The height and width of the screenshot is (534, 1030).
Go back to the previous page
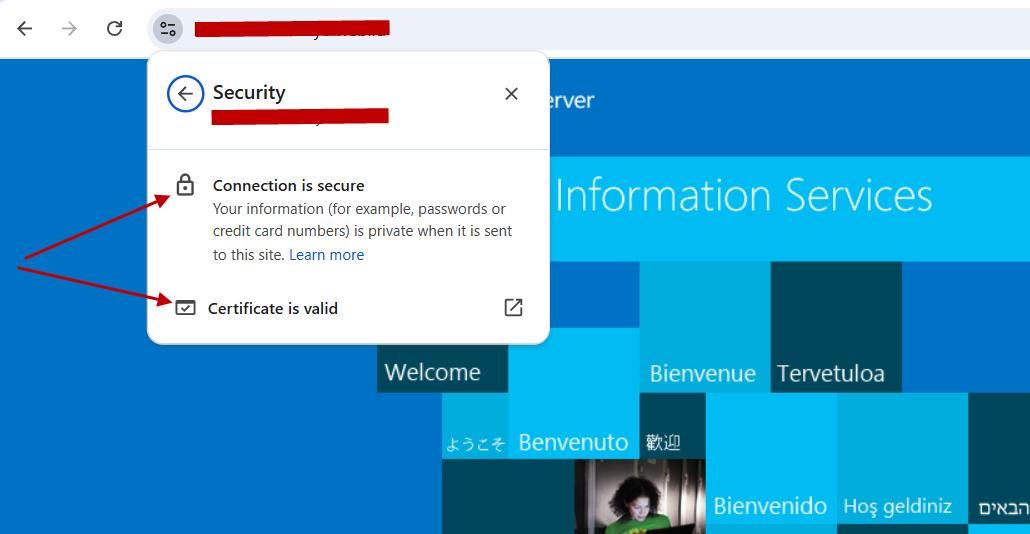click(25, 28)
